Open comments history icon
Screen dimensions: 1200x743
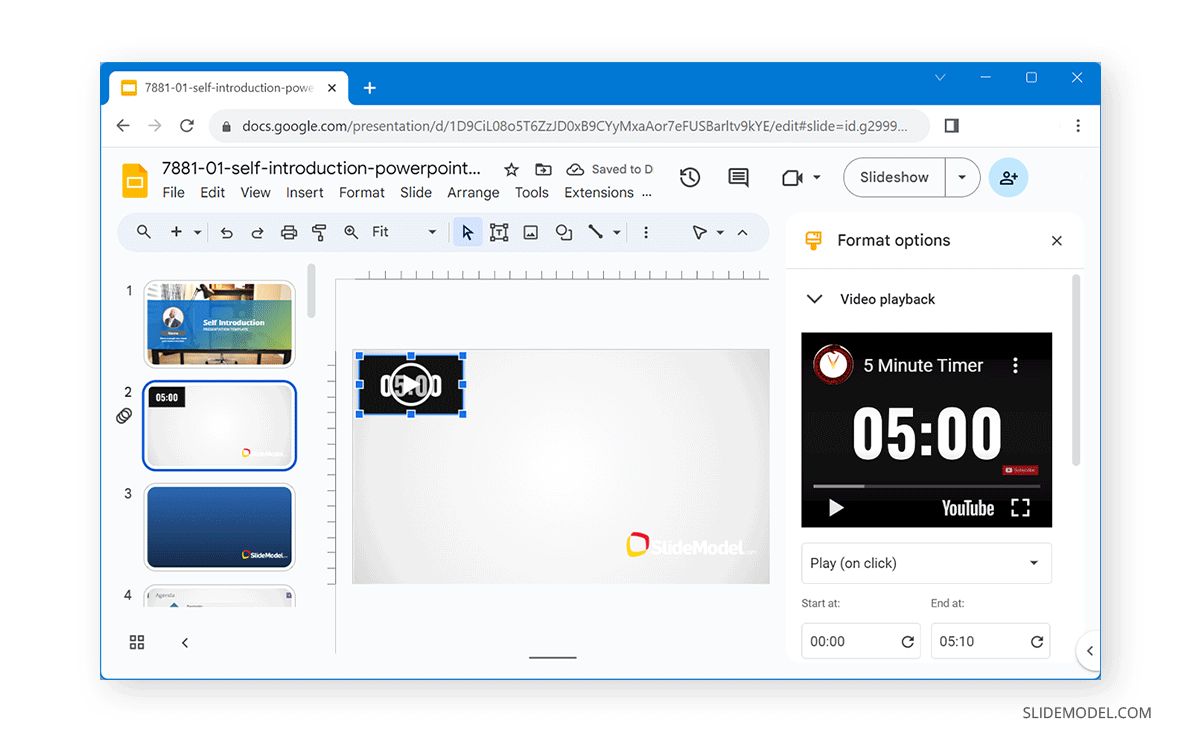tap(738, 177)
